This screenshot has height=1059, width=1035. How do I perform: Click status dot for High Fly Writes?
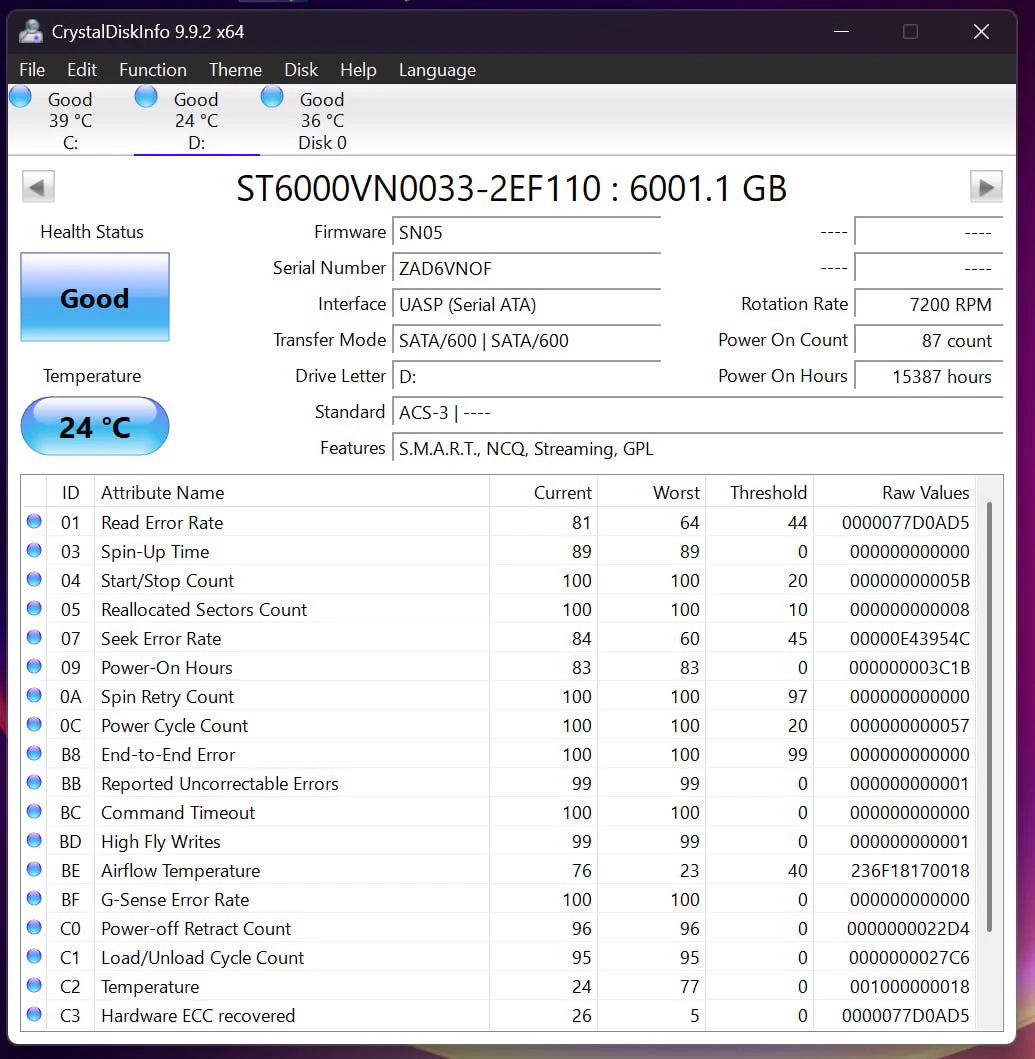34,841
